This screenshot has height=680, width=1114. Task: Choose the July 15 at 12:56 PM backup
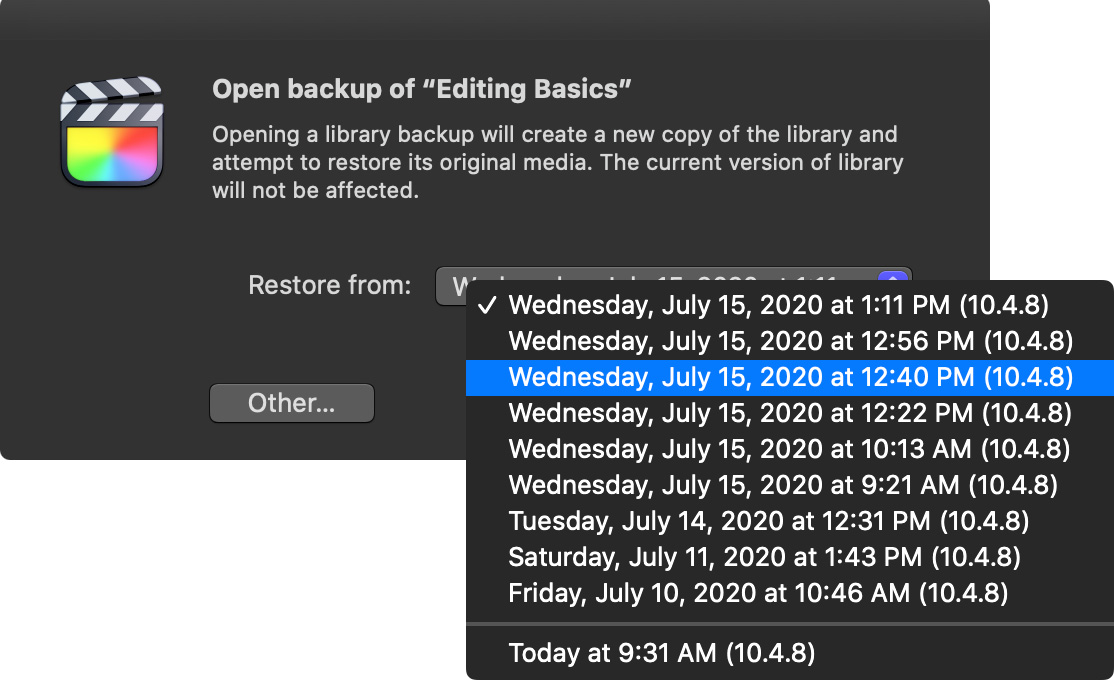[x=789, y=342]
